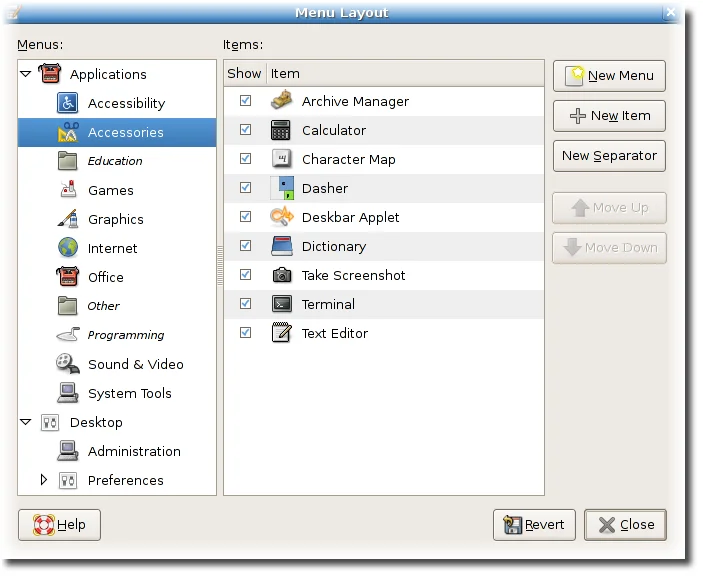Click the New Separator button
This screenshot has width=703, height=577.
click(609, 156)
